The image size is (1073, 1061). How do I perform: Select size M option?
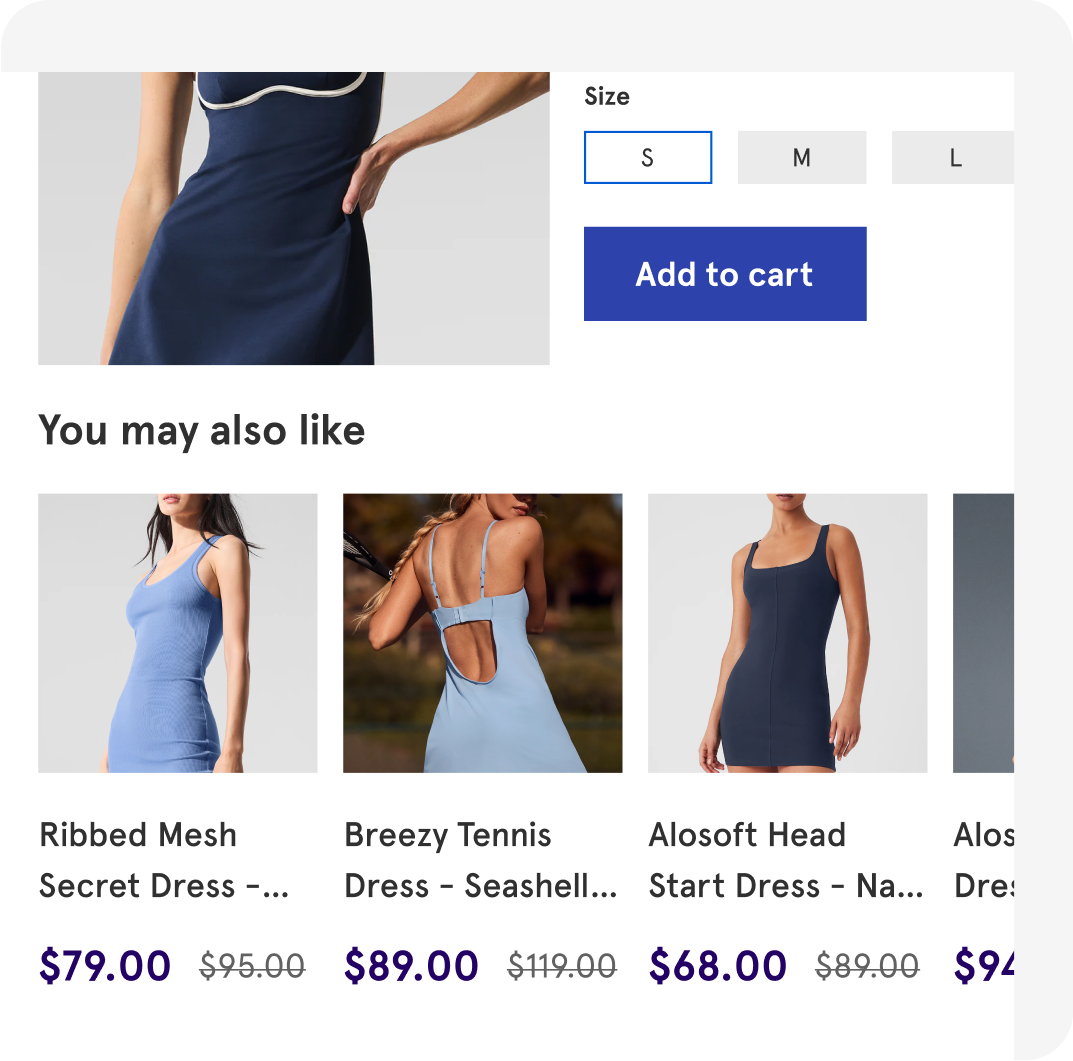pos(801,157)
